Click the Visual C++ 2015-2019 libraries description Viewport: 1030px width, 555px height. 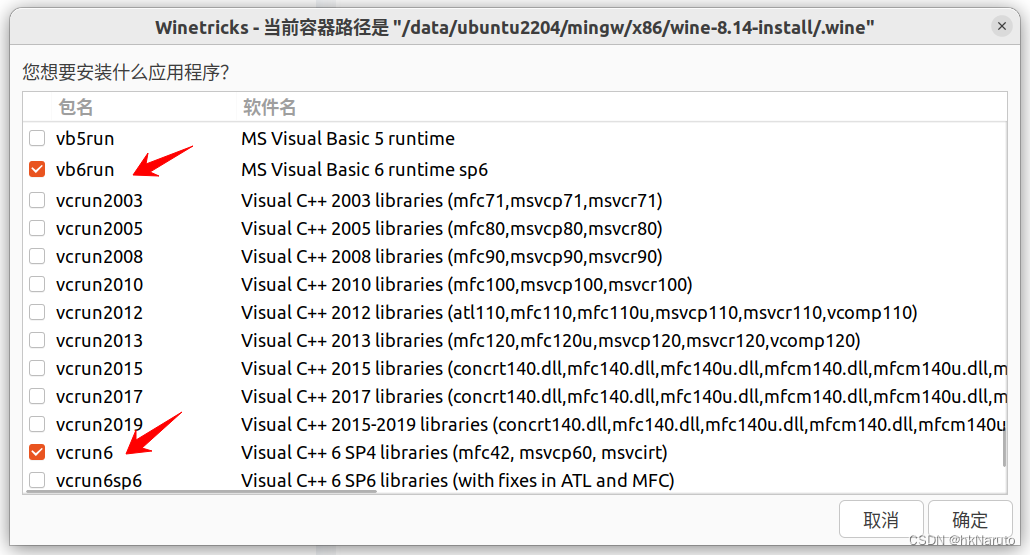(623, 424)
